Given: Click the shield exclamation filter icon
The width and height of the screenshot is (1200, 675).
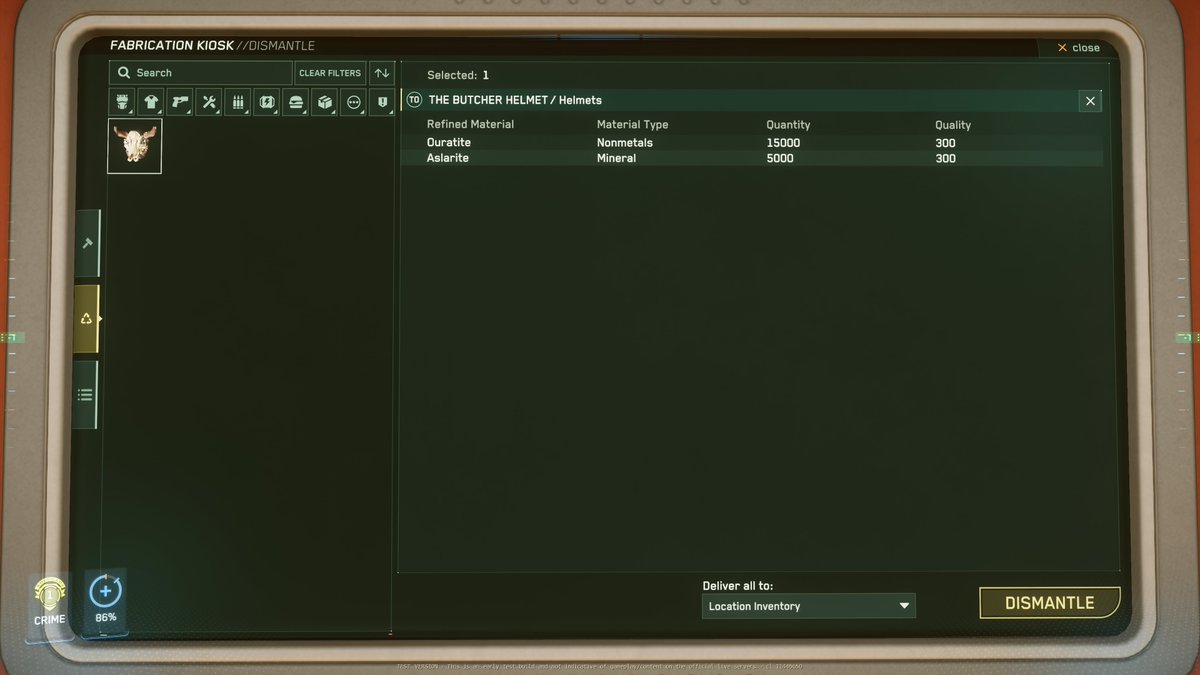Looking at the screenshot, I should 381,101.
